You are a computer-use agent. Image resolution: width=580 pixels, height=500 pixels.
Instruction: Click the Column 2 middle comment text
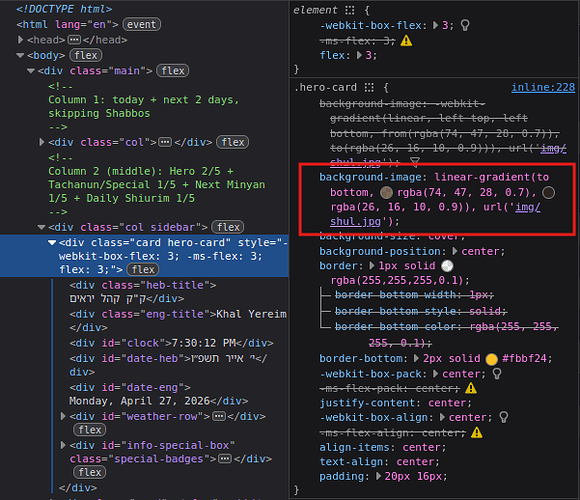pos(157,185)
